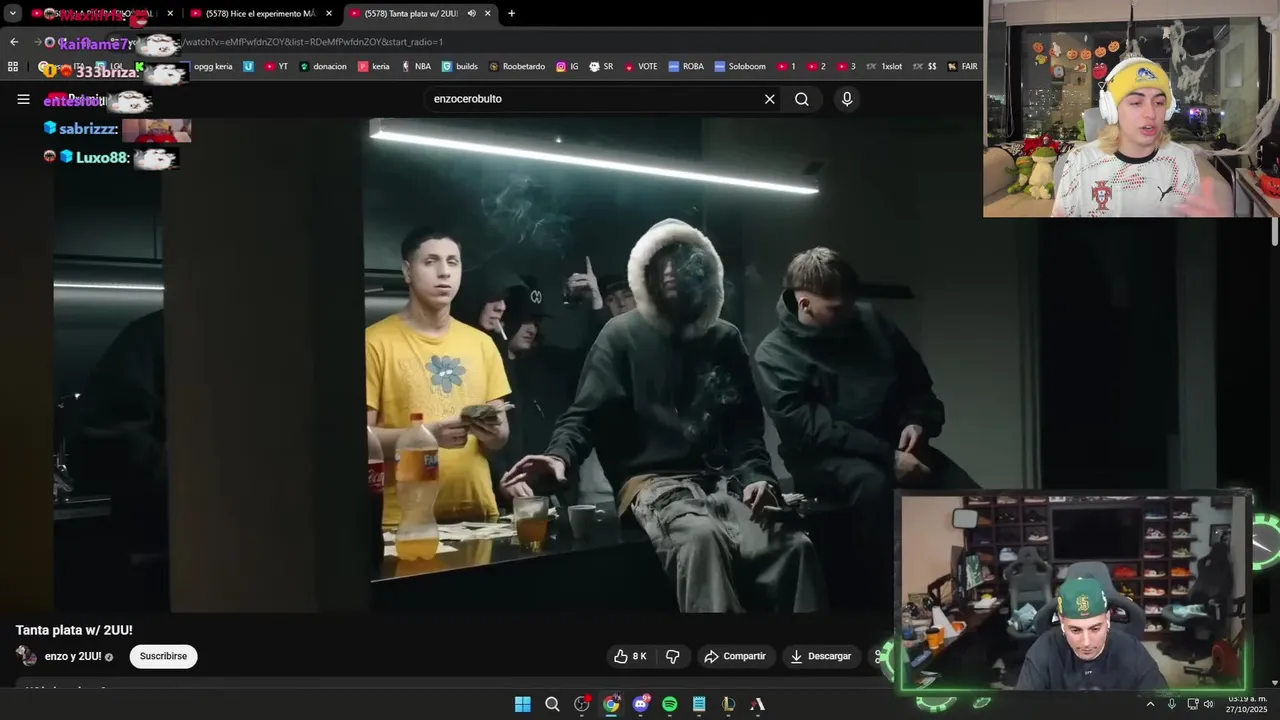The image size is (1280, 720).
Task: Open the YouTube bookmark labeled 1
Action: (786, 66)
